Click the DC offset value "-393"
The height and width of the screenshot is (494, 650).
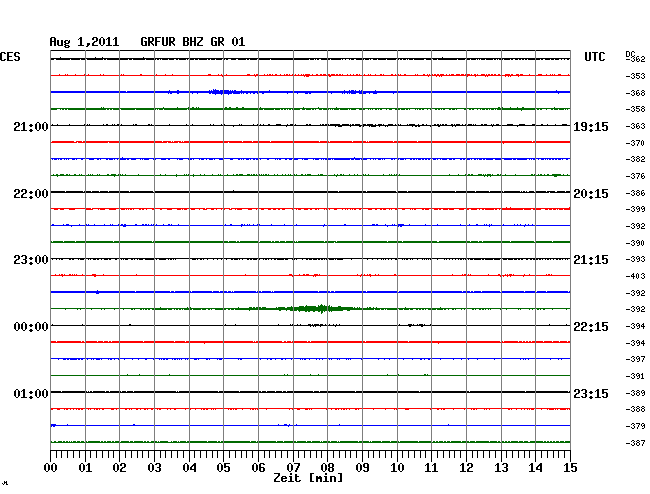tap(635, 259)
